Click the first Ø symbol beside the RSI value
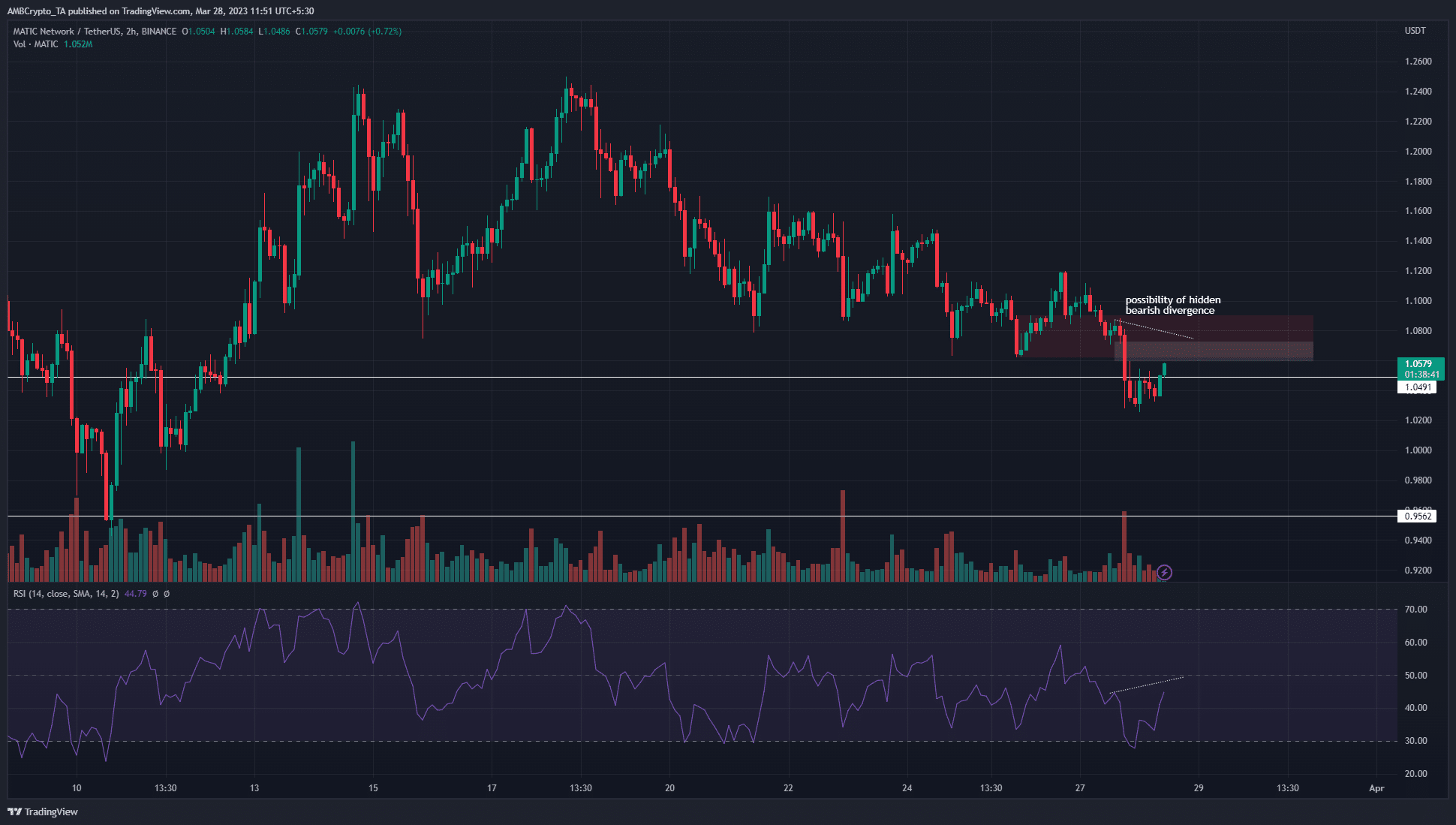Viewport: 1456px width, 825px height. [155, 592]
